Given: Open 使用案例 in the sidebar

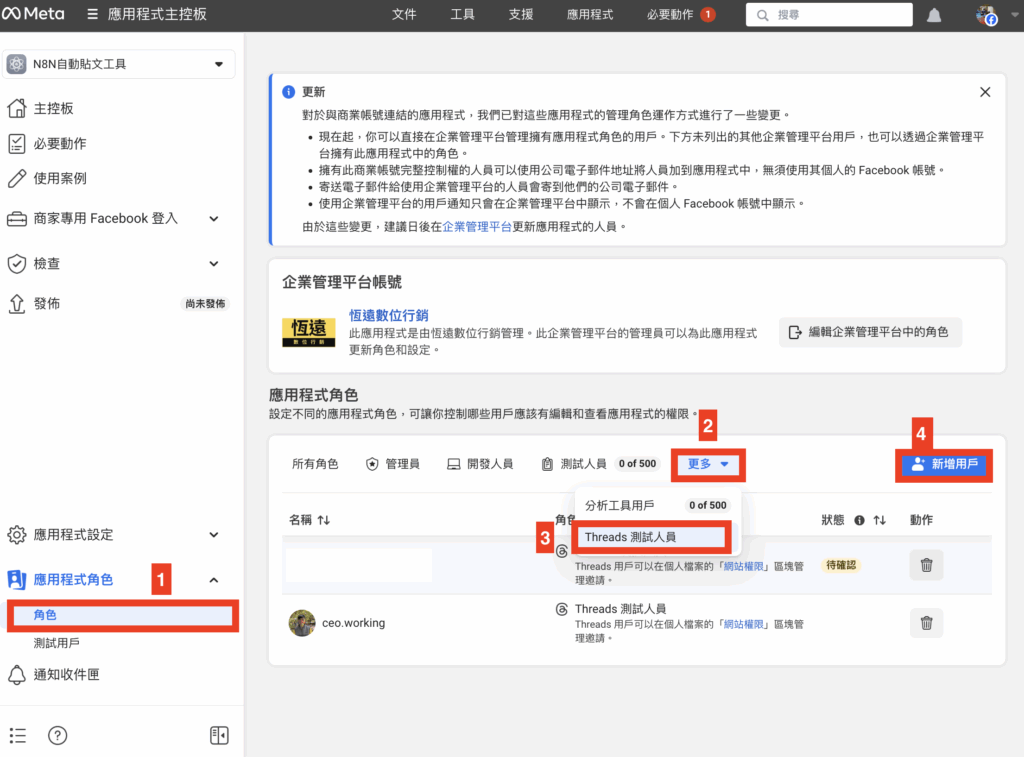Looking at the screenshot, I should point(60,178).
